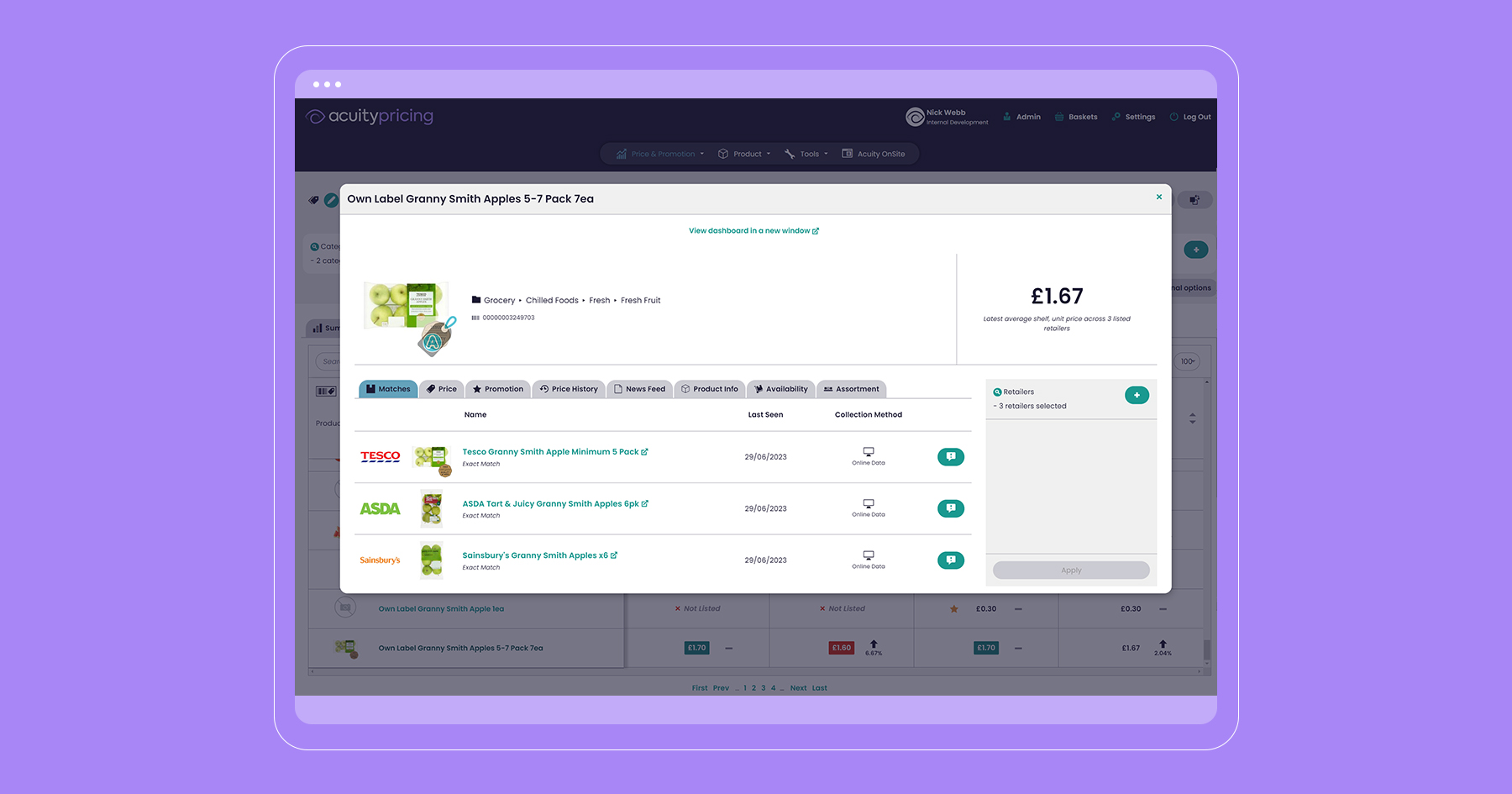Viewport: 1512px width, 794px height.
Task: Open Tesco Granny Smith Apple Minimum 5 Pack link
Action: 554,452
